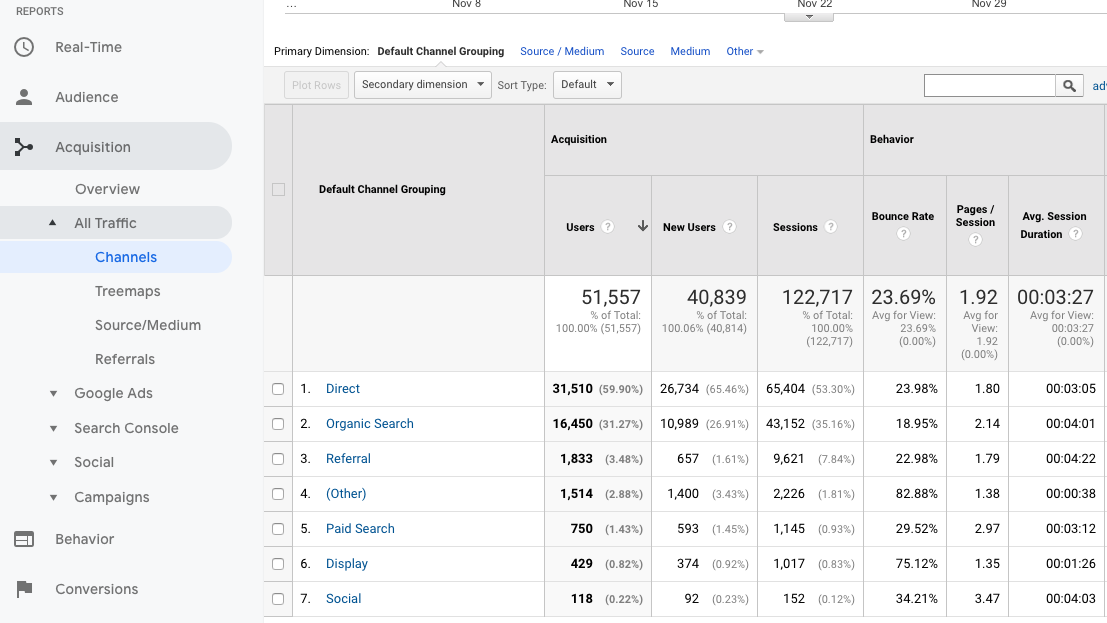The image size is (1107, 623).
Task: Check the Organic Search row checkbox
Action: (x=278, y=424)
